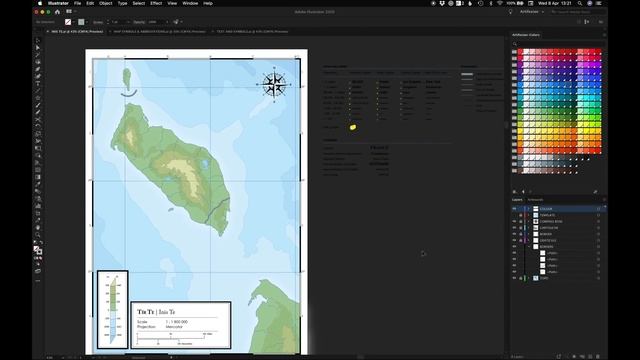Select the Type tool
The height and width of the screenshot is (360, 640).
[x=38, y=84]
